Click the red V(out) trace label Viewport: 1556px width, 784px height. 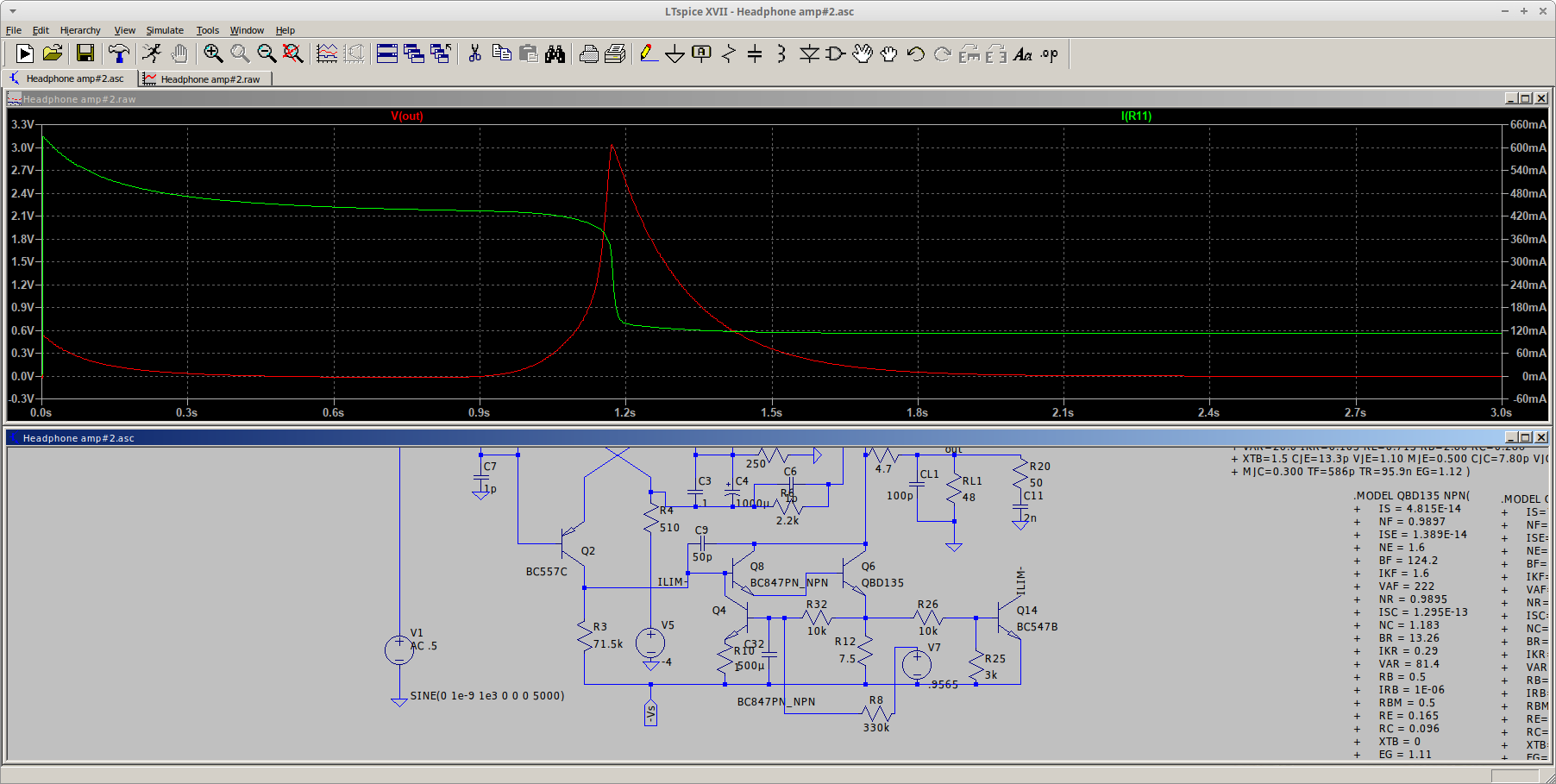point(407,116)
